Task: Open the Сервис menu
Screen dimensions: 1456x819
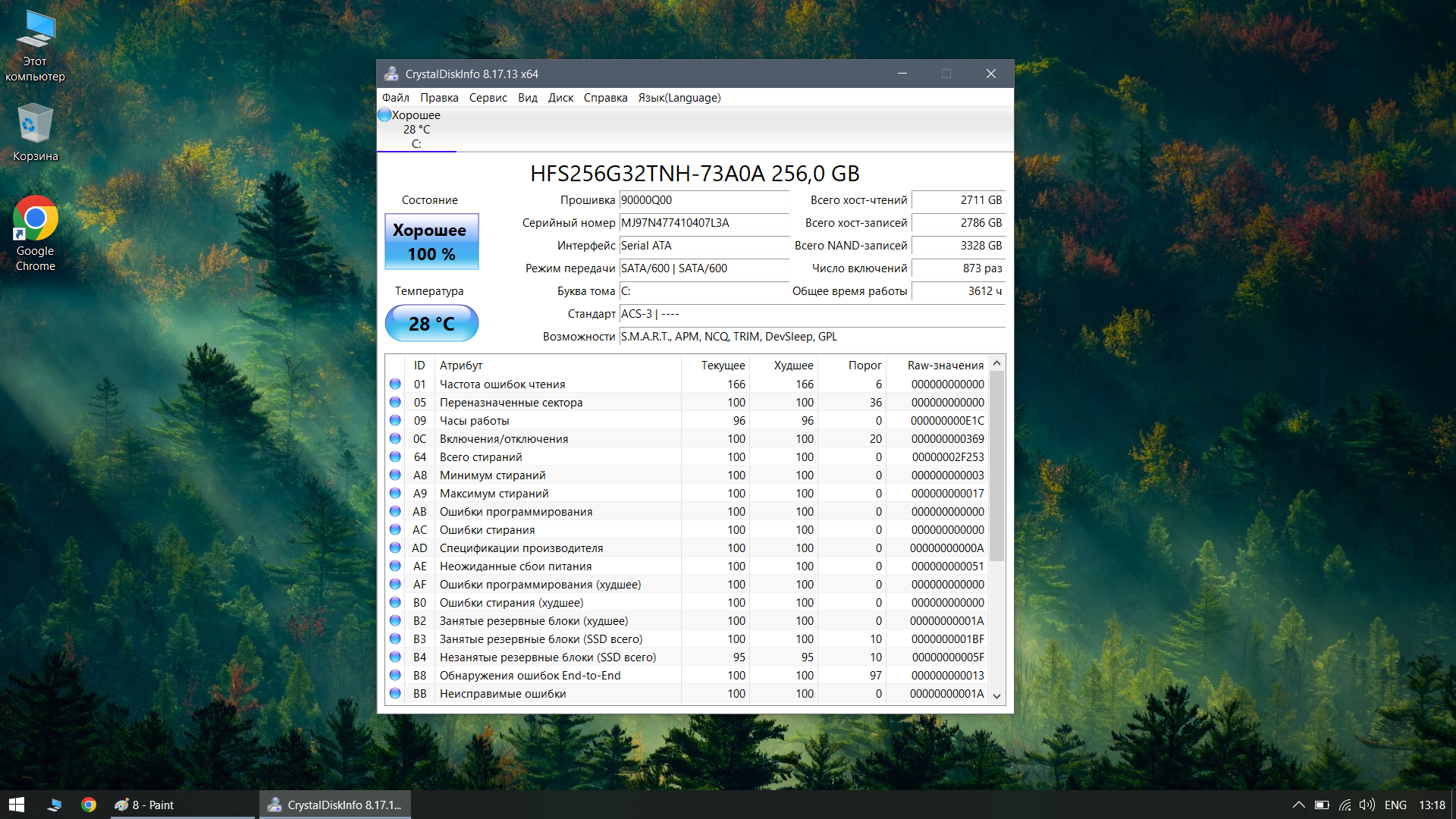Action: tap(488, 98)
